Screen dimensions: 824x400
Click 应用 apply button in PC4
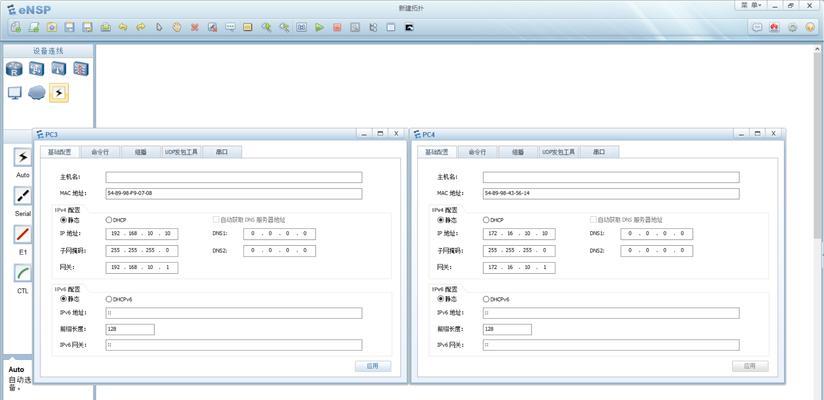[750, 366]
